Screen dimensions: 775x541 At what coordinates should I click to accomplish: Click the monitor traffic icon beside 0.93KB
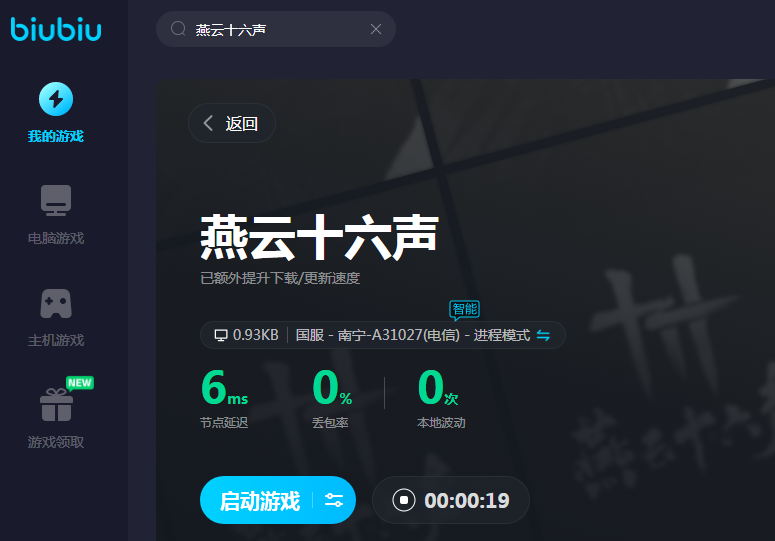tap(221, 335)
